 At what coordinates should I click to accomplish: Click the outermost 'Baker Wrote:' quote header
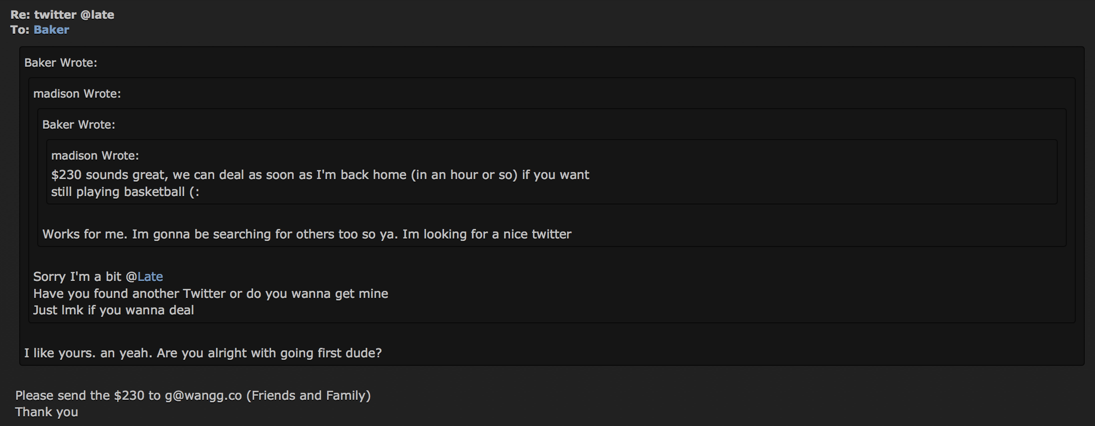click(x=61, y=63)
